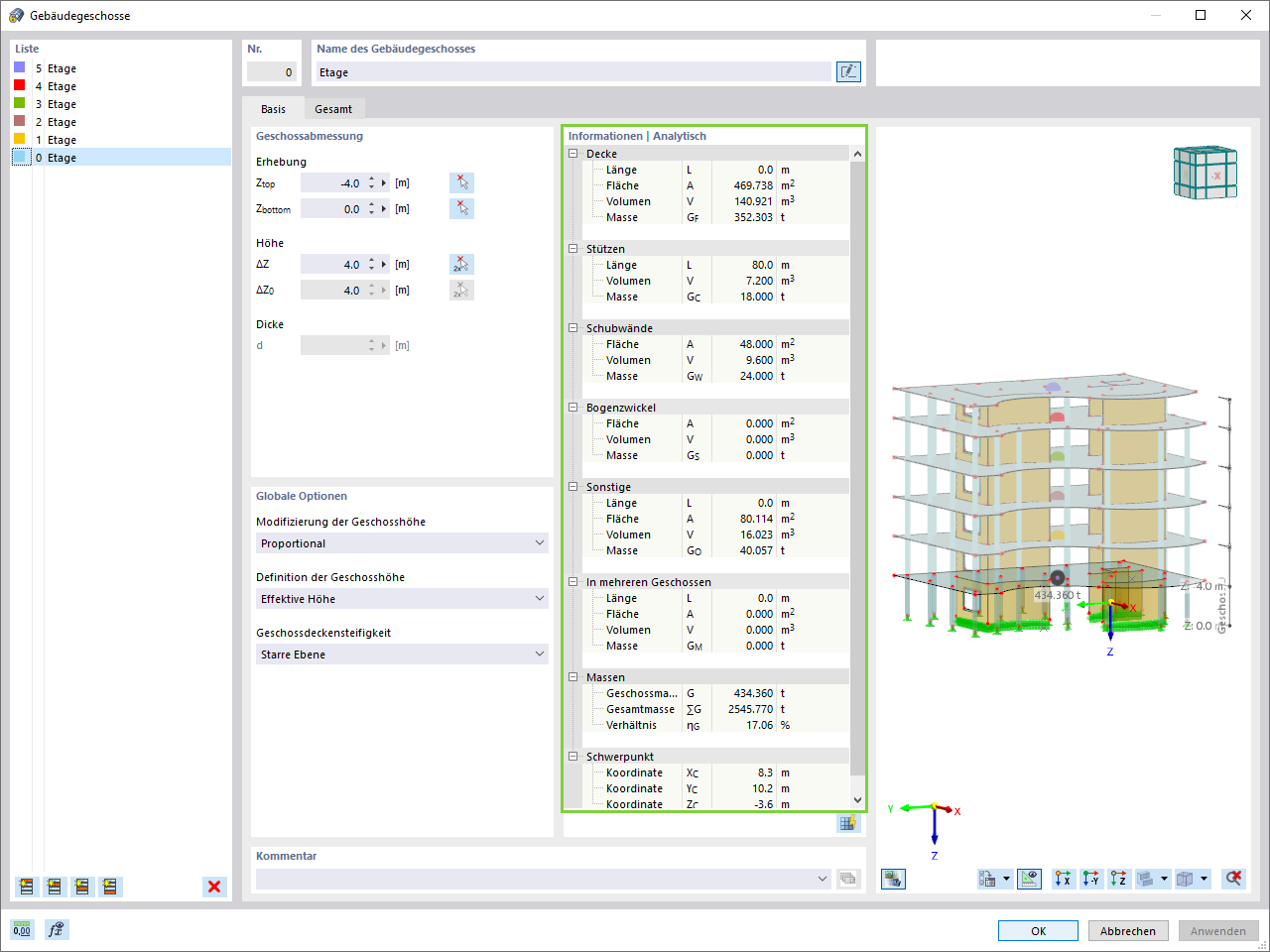Click the OK button
The height and width of the screenshot is (952, 1270).
coord(1038,931)
